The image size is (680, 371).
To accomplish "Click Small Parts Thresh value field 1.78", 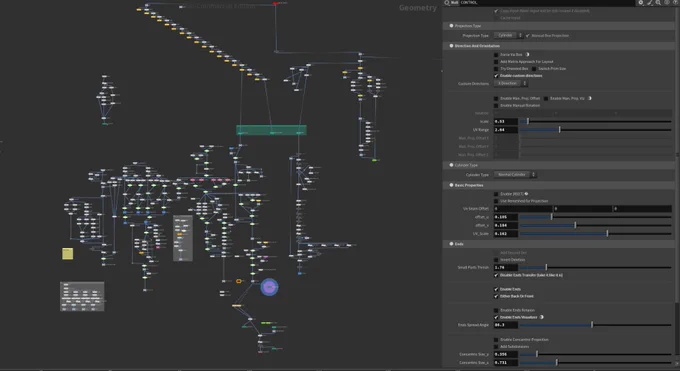I will pyautogui.click(x=506, y=267).
